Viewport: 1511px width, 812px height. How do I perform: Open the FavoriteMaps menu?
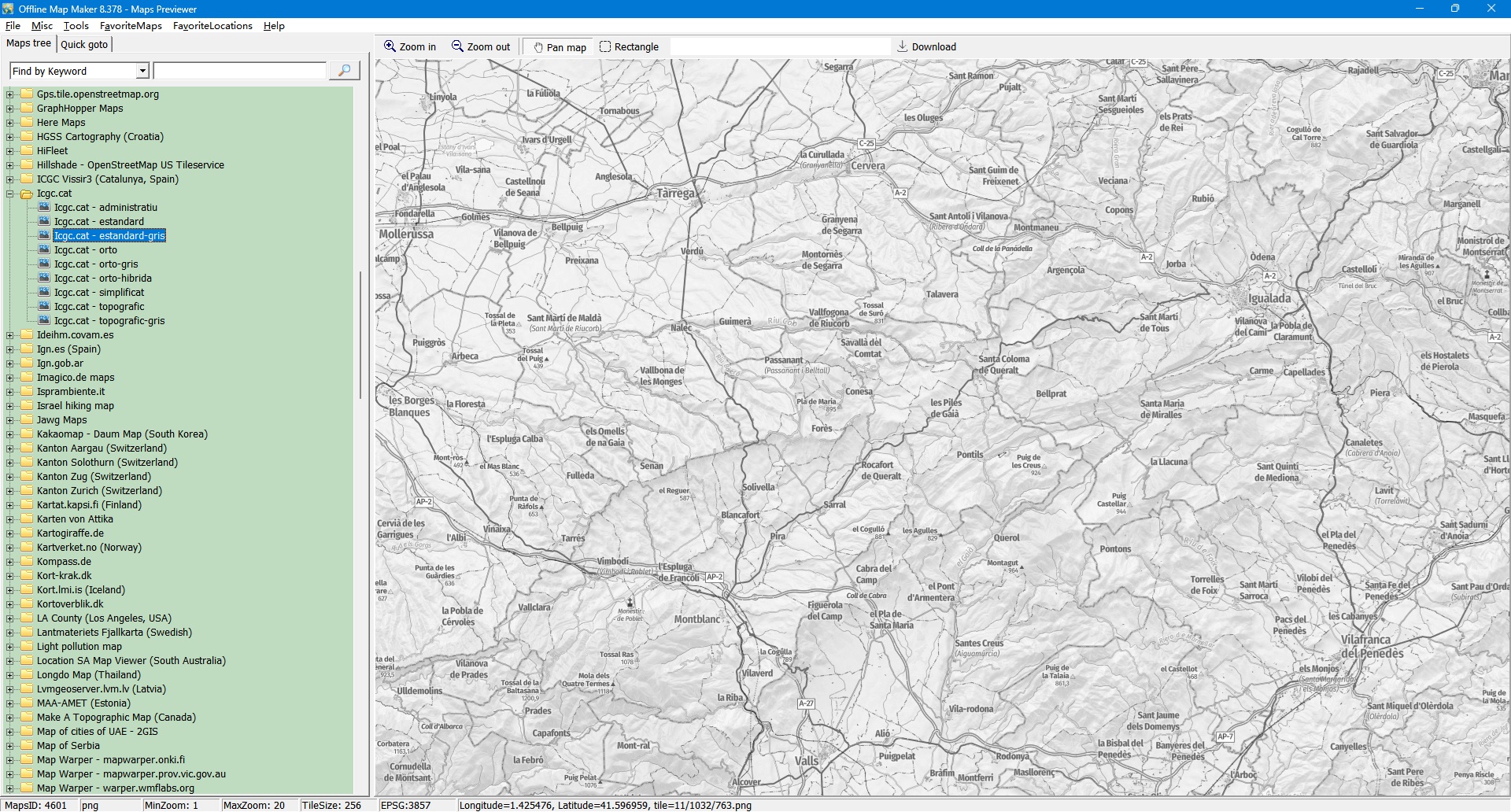[131, 26]
